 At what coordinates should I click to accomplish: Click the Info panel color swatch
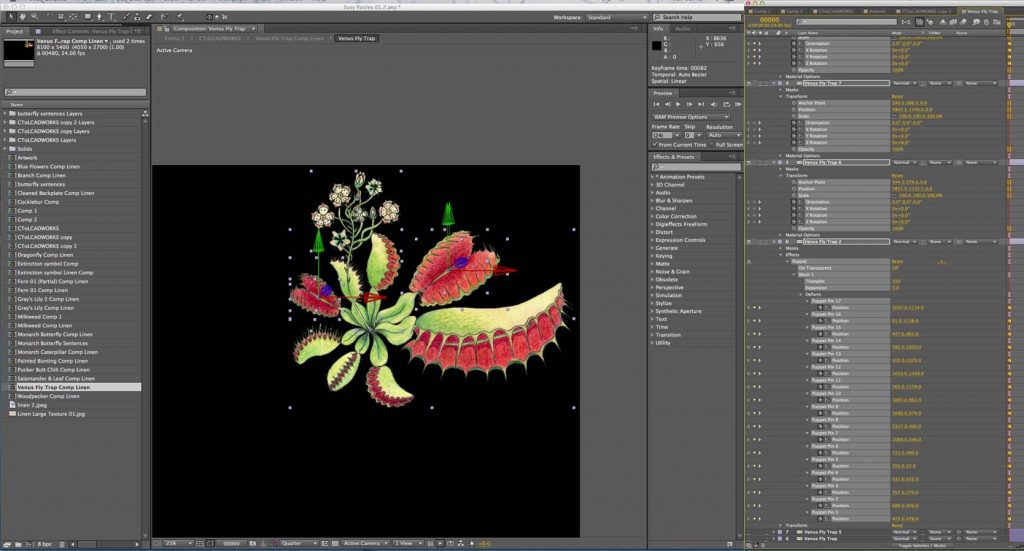pyautogui.click(x=656, y=45)
